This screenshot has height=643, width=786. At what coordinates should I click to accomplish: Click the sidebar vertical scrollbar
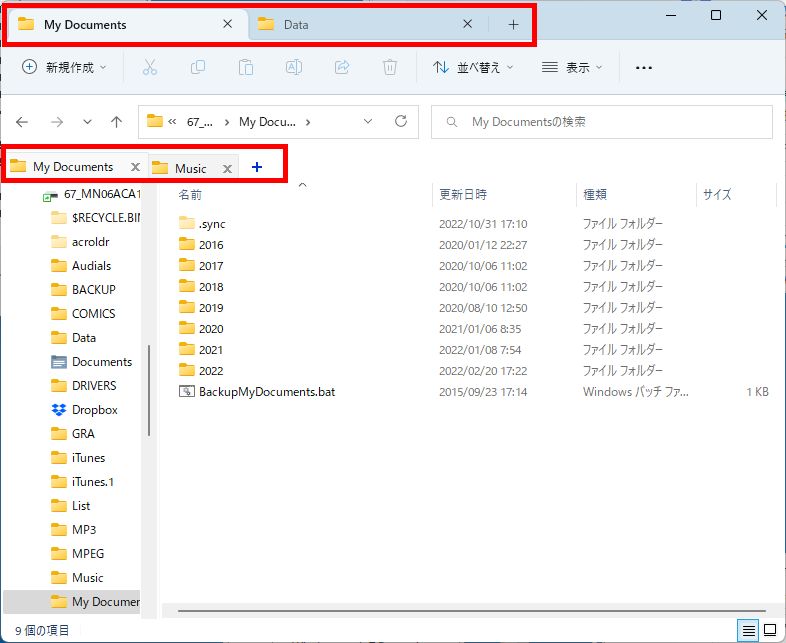[149, 391]
